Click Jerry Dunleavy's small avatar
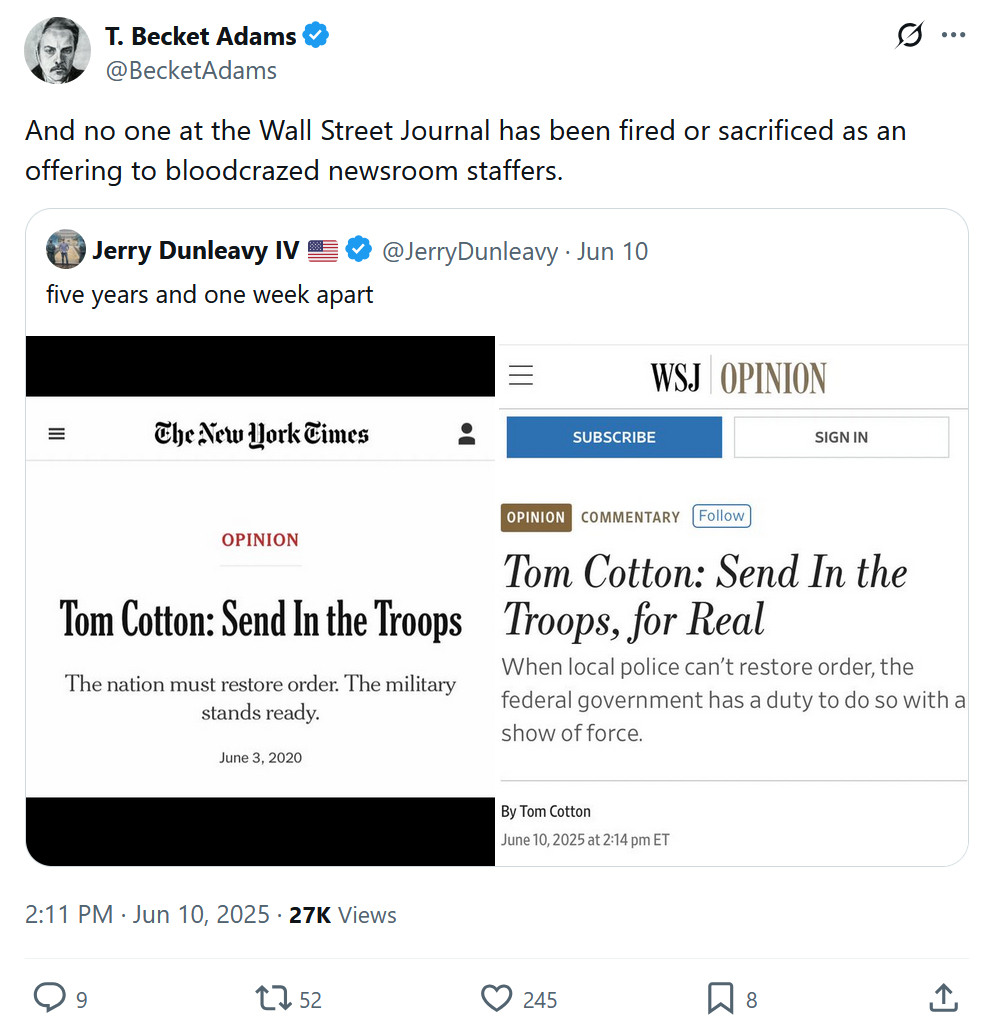This screenshot has height=1029, width=995. 65,250
